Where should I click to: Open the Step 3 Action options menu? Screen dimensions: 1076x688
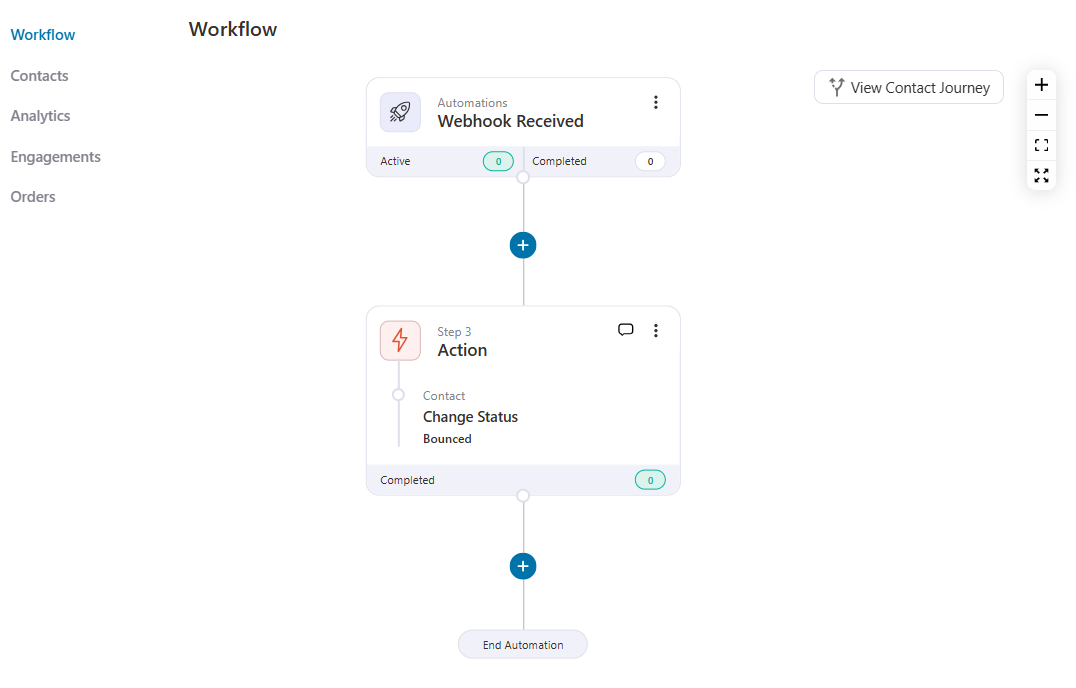click(656, 331)
